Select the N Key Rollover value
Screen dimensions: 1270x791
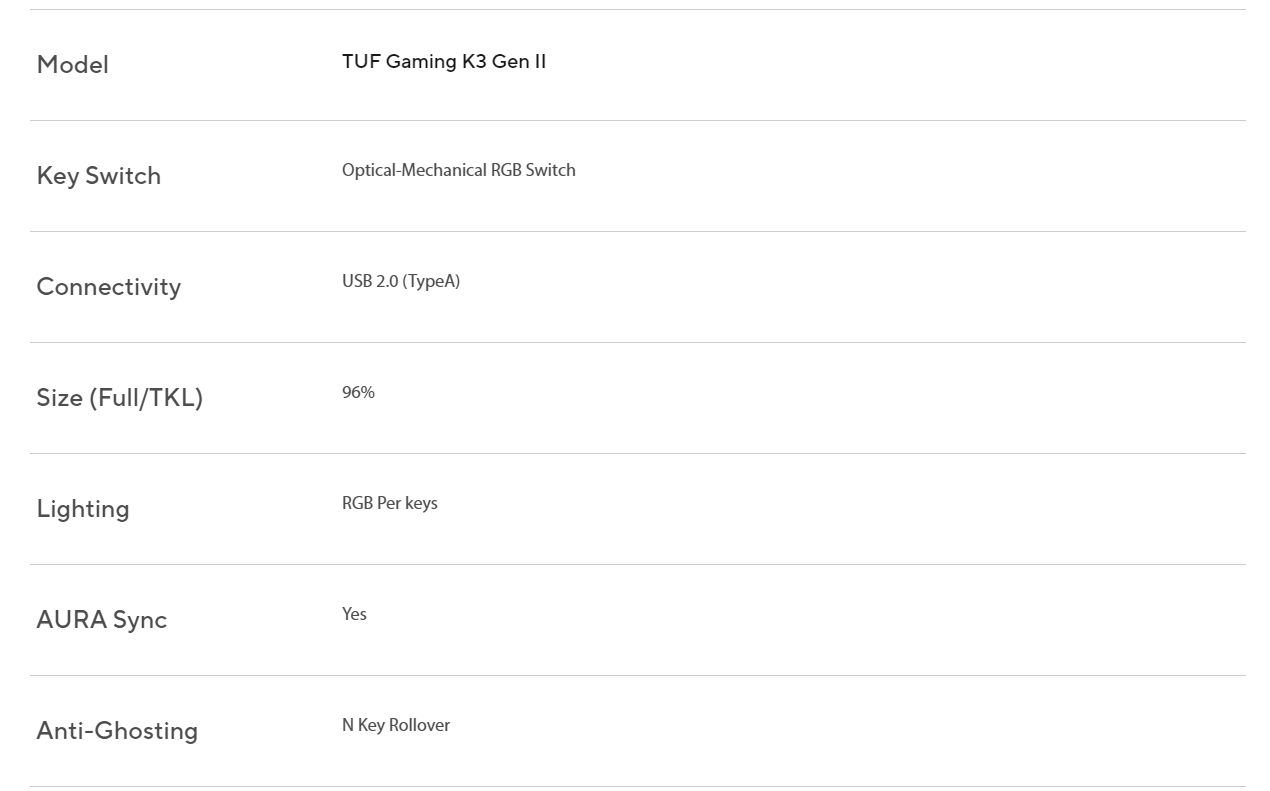(395, 725)
